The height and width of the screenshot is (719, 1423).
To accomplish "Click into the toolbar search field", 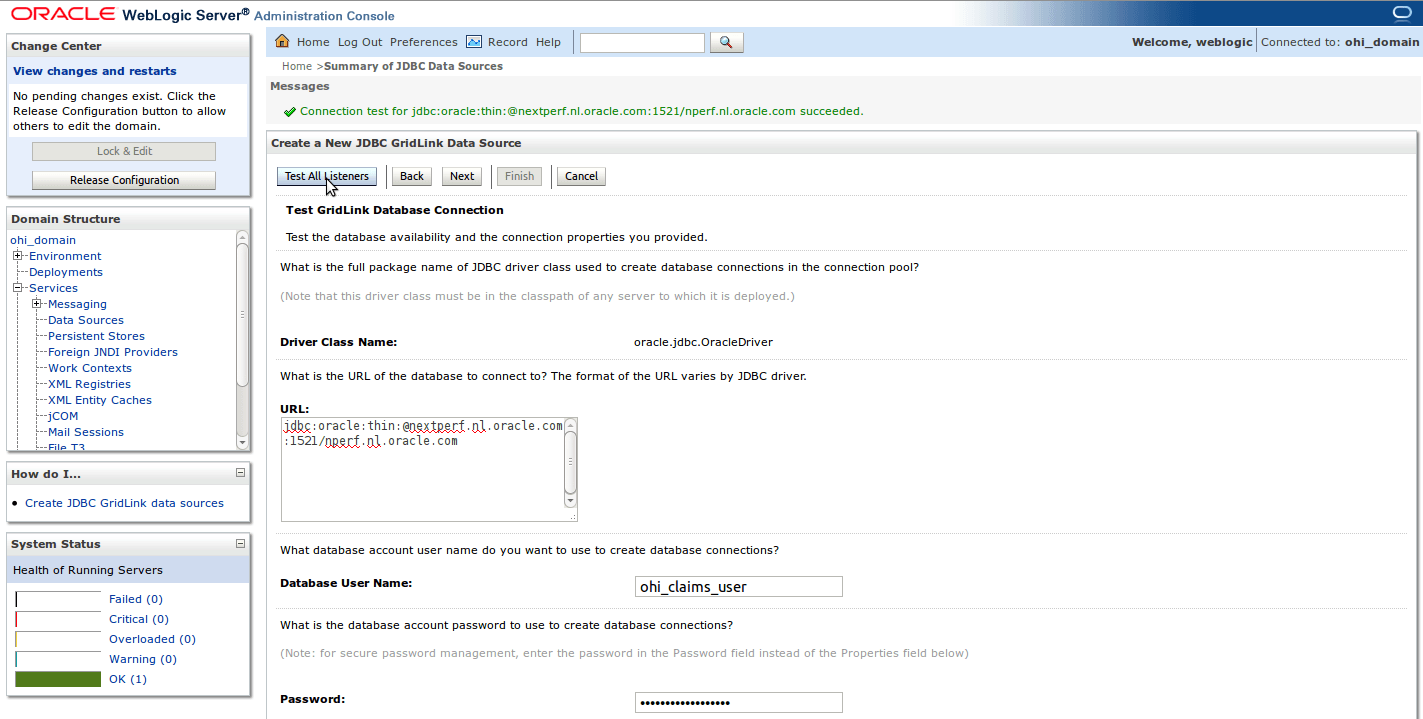I will 642,42.
